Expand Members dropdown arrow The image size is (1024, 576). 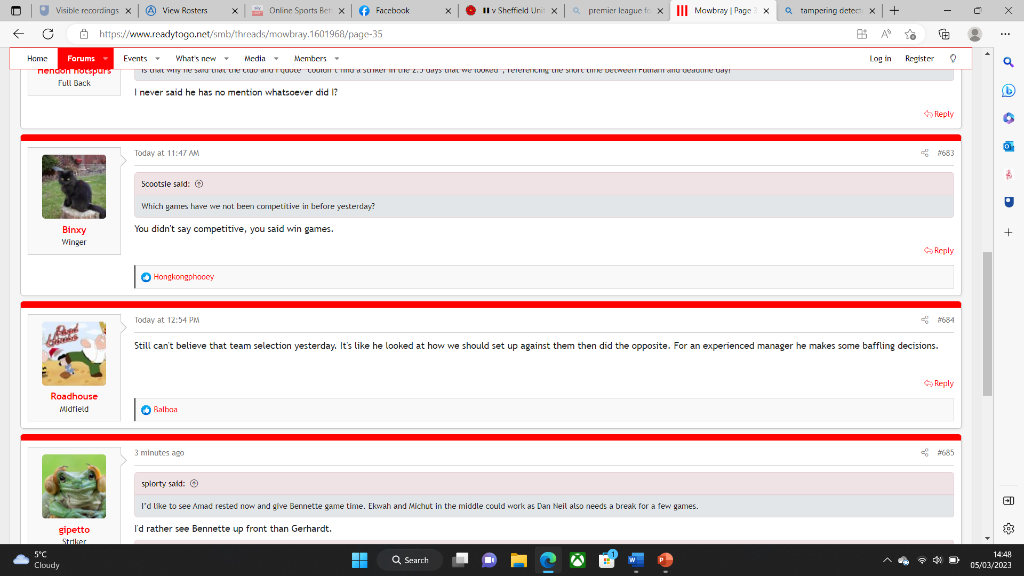click(337, 59)
